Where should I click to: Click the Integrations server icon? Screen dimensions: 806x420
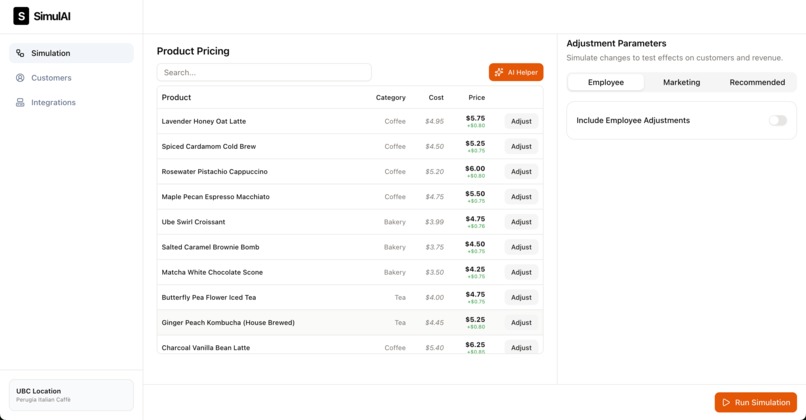click(x=20, y=102)
